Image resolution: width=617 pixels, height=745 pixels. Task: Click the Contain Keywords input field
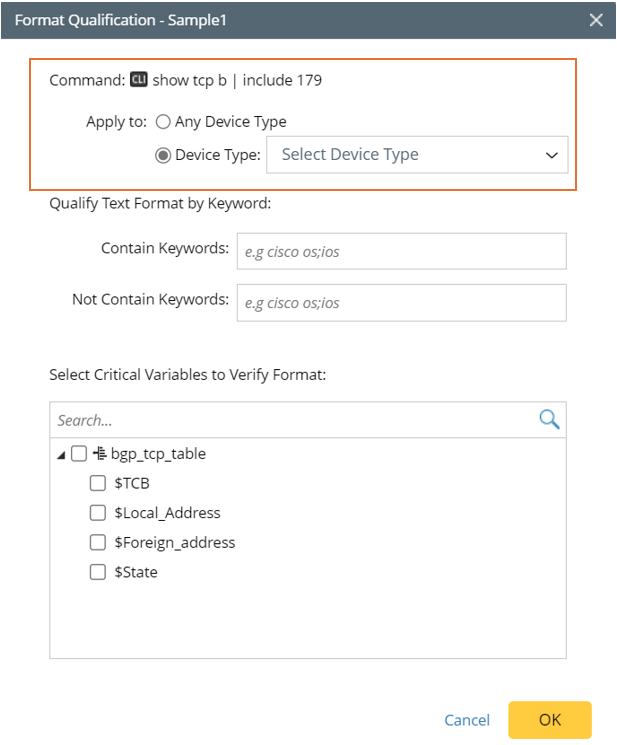coord(401,252)
